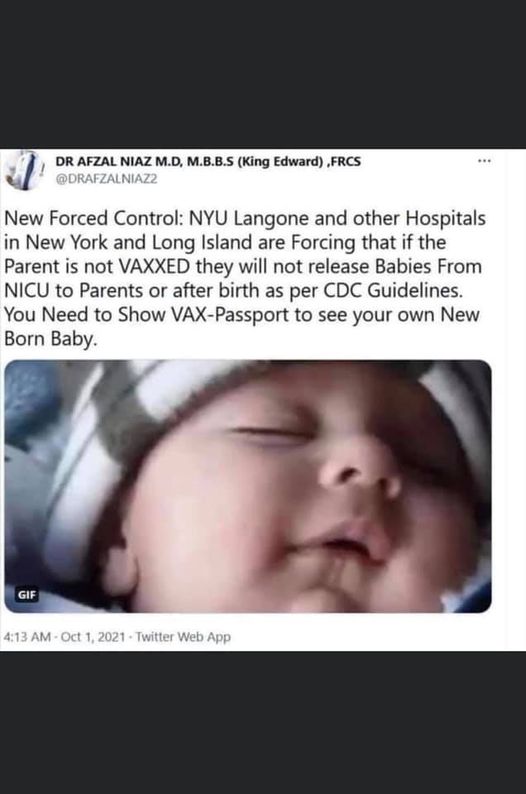Click the final words Born Baby
Viewport: 526px width, 794px height.
(50, 339)
